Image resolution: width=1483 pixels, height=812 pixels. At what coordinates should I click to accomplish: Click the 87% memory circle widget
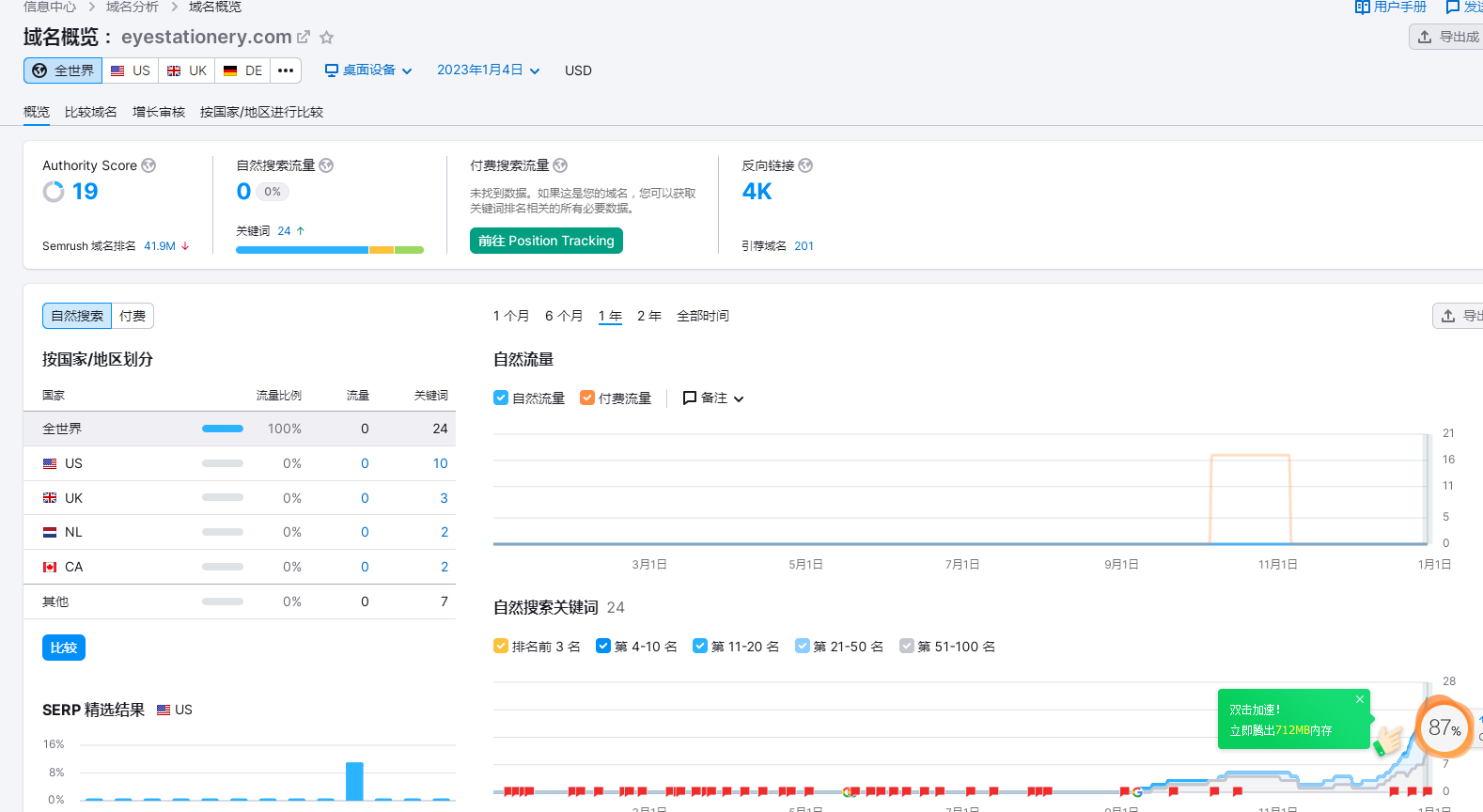pos(1444,727)
